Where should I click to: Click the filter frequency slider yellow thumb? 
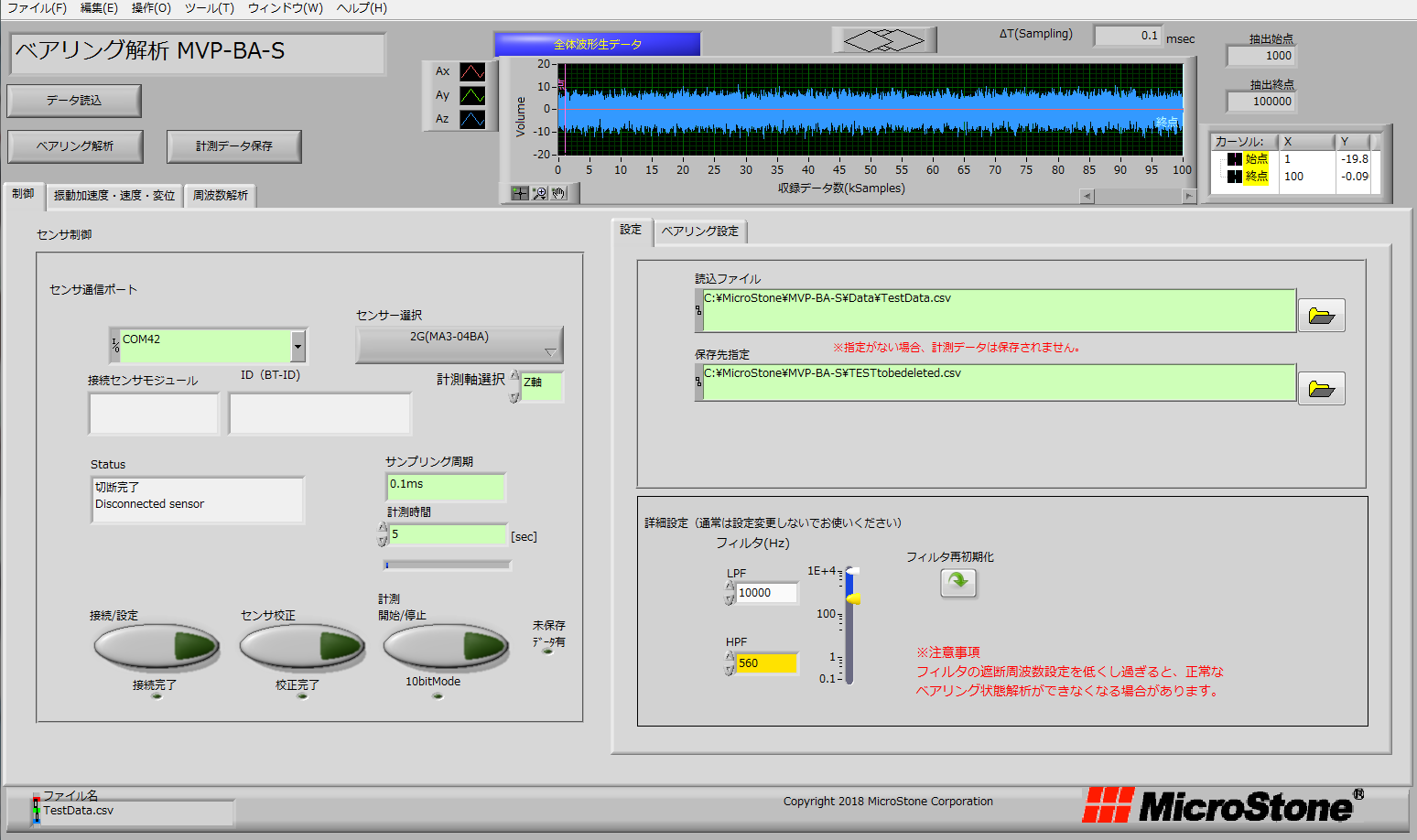[x=853, y=598]
